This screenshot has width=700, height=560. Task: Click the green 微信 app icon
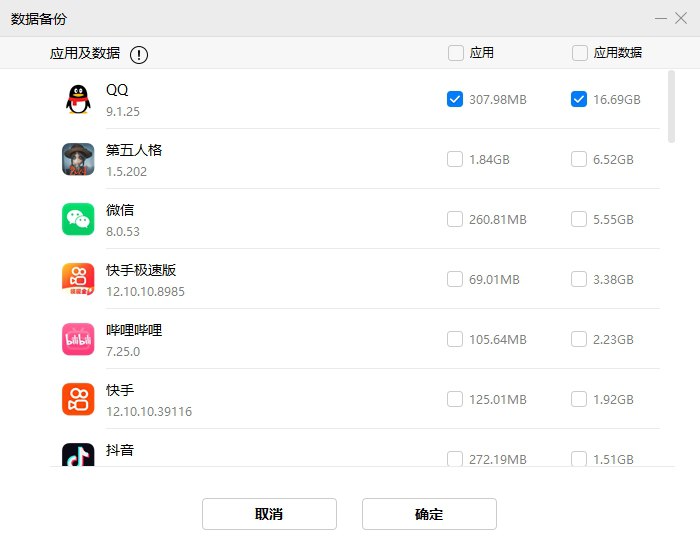click(x=78, y=219)
